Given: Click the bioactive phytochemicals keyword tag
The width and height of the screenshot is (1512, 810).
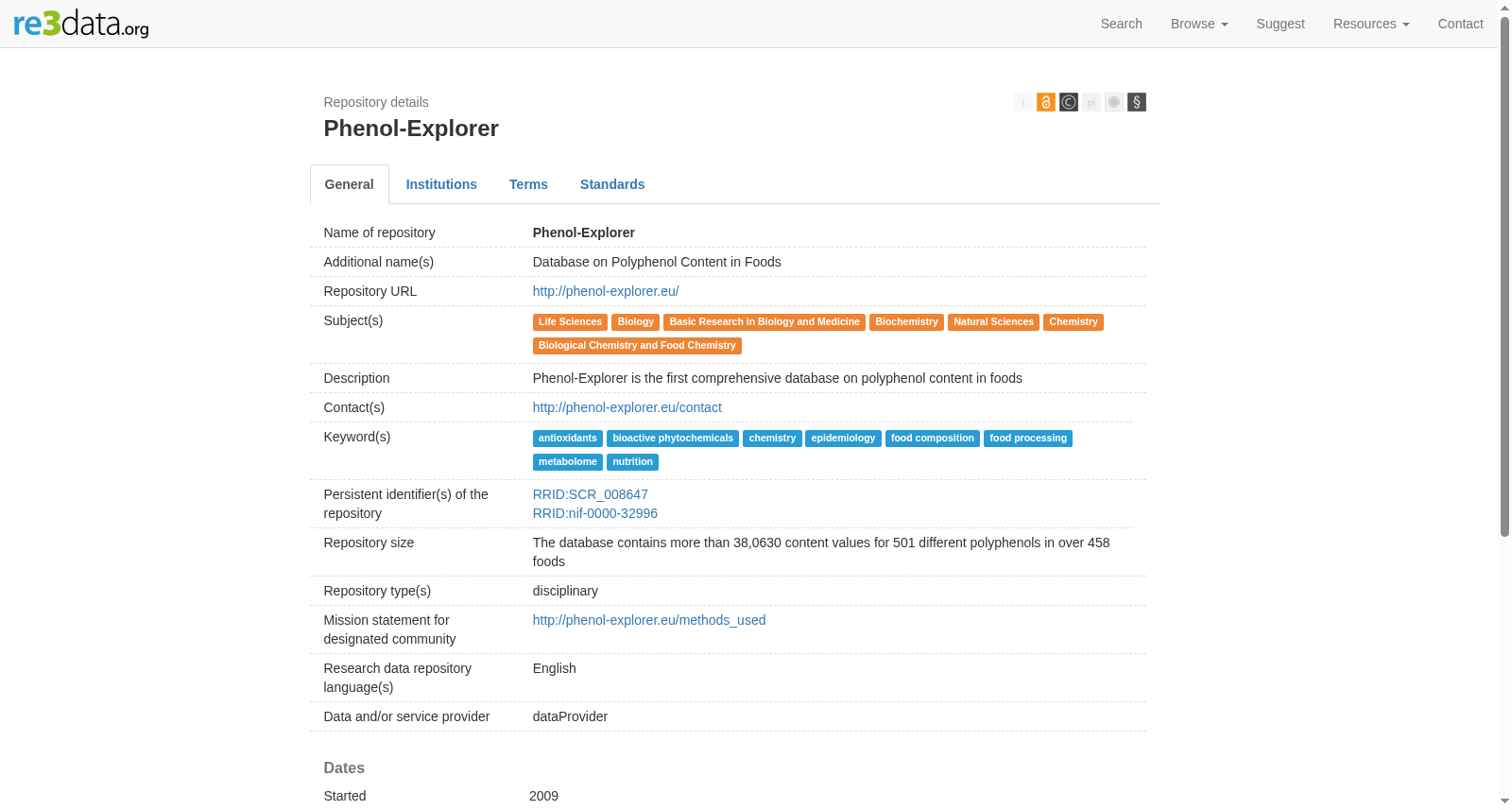Looking at the screenshot, I should (x=673, y=439).
